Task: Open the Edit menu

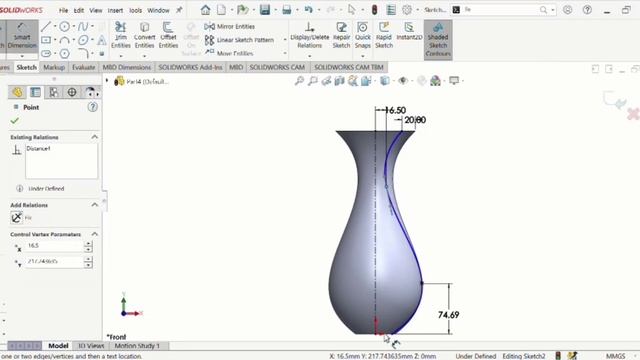Action: (79, 10)
